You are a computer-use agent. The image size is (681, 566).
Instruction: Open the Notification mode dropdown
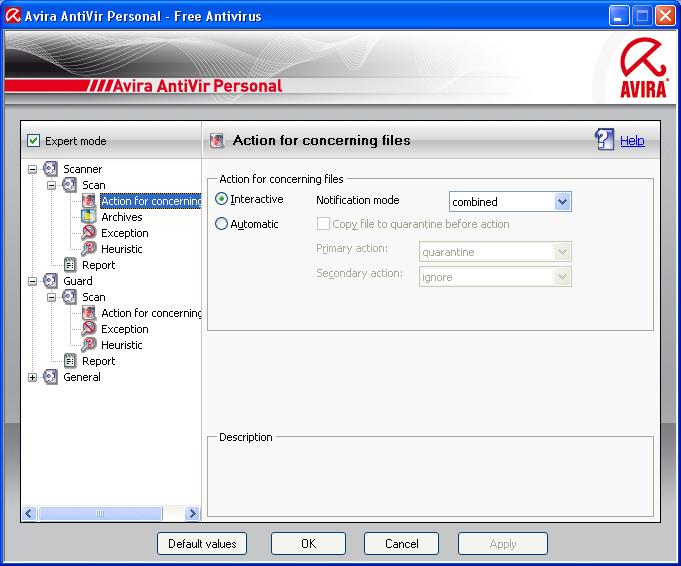click(x=562, y=202)
